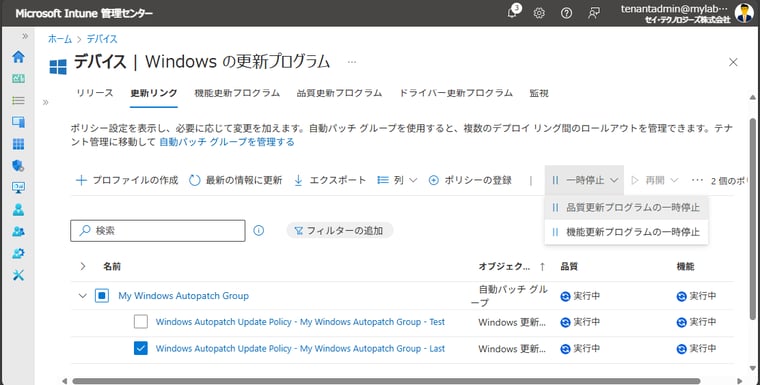Image resolution: width=760 pixels, height=385 pixels.
Task: Click the ホーム breadcrumb link
Action: [x=60, y=39]
